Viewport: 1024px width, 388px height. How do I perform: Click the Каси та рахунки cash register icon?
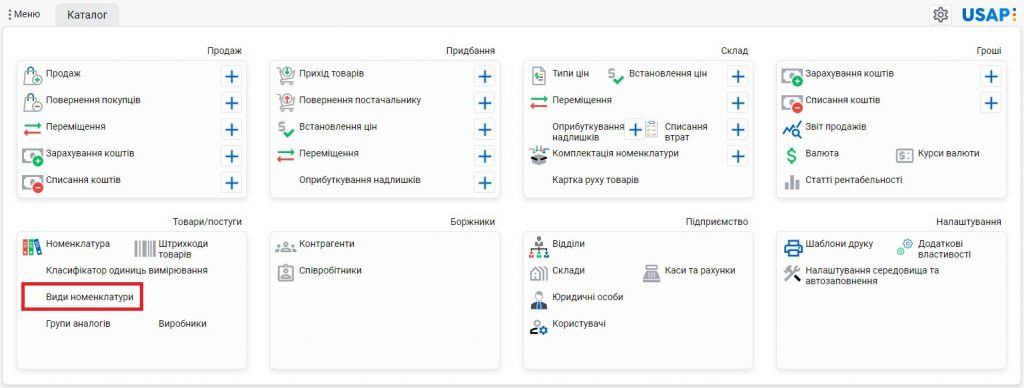point(652,273)
